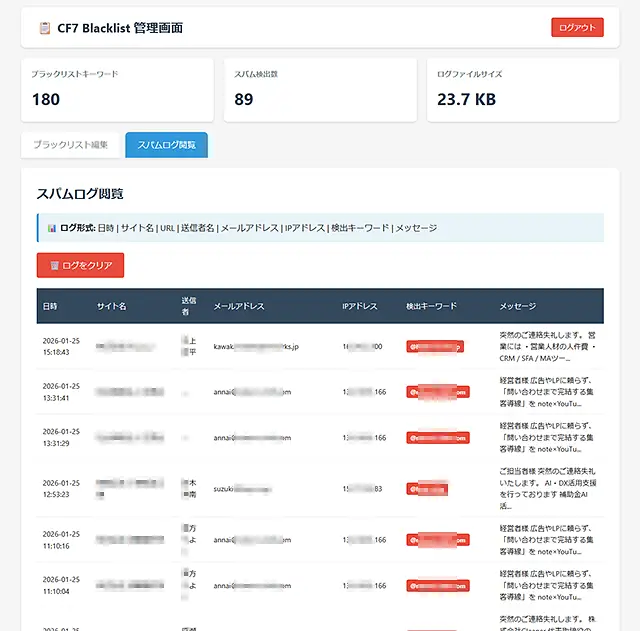Select the スパムログ閲覧 tab

click(166, 145)
